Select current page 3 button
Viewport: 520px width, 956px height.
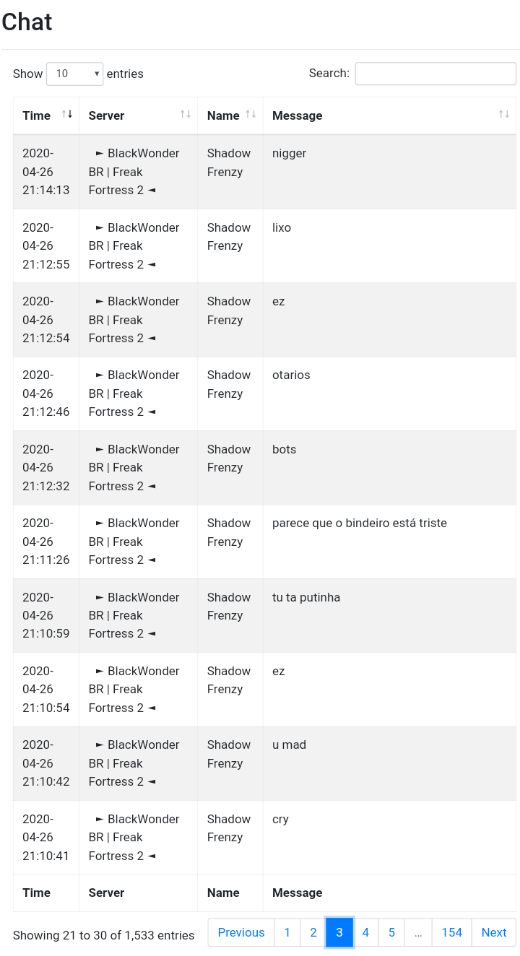coord(340,932)
